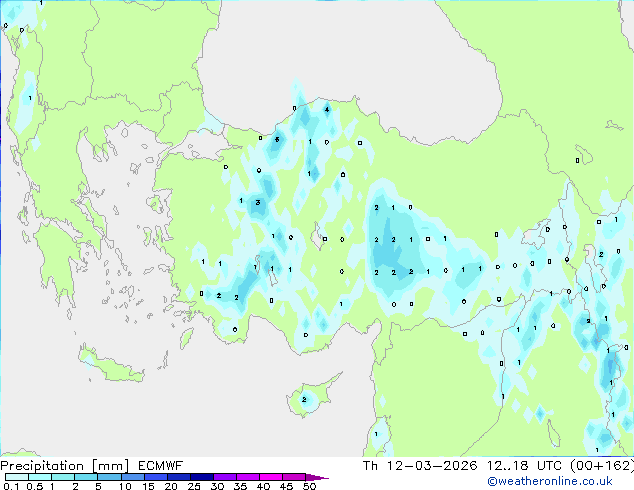The width and height of the screenshot is (634, 490).
Task: Pick the legend swatch between 2 and 5
Action: [x=86, y=477]
